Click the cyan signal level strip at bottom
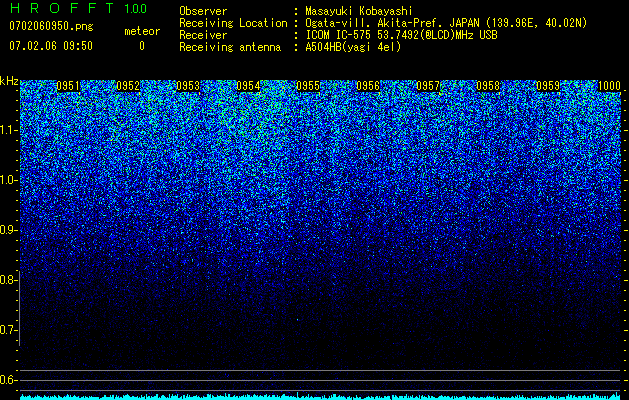The width and height of the screenshot is (629, 400). [321, 397]
